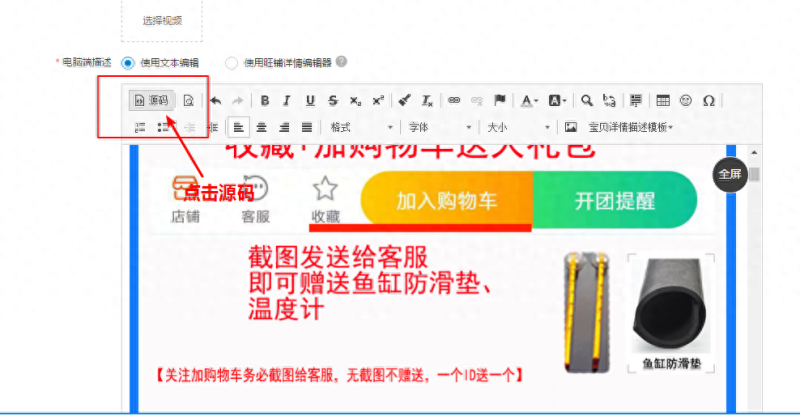Open the 字体 font dropdown
This screenshot has height=416, width=800.
(440, 128)
